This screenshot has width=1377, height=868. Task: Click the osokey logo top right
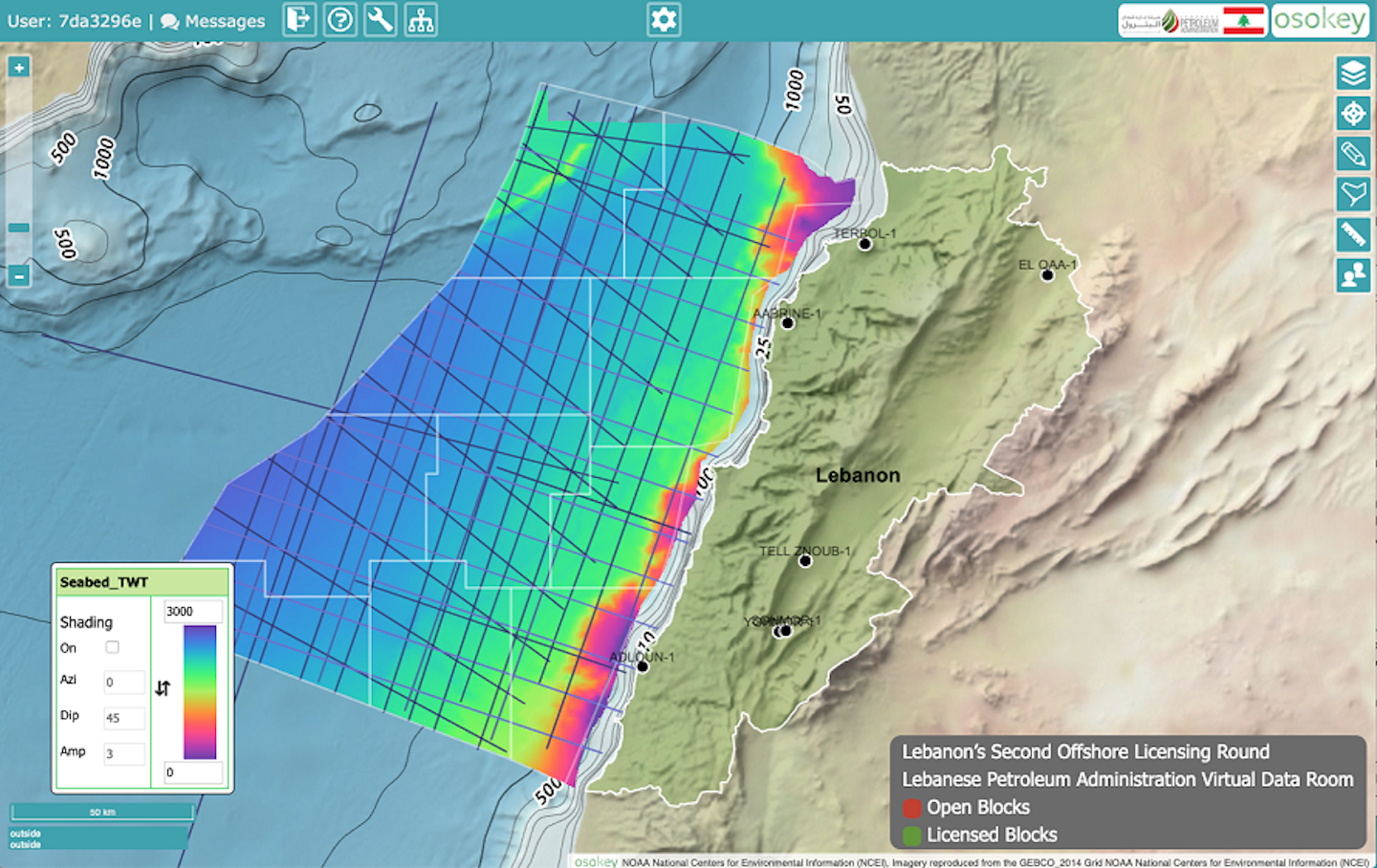pyautogui.click(x=1320, y=18)
